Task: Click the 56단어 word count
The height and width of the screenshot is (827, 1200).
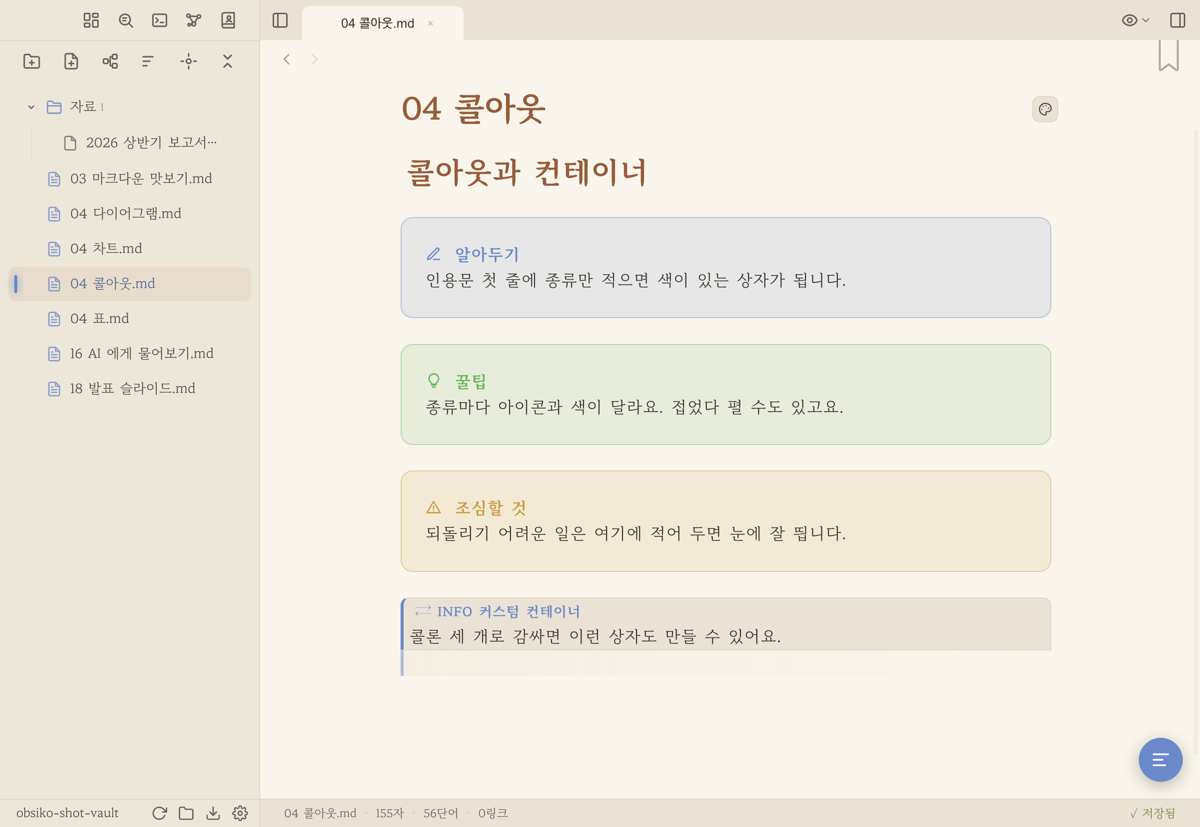Action: tap(440, 813)
